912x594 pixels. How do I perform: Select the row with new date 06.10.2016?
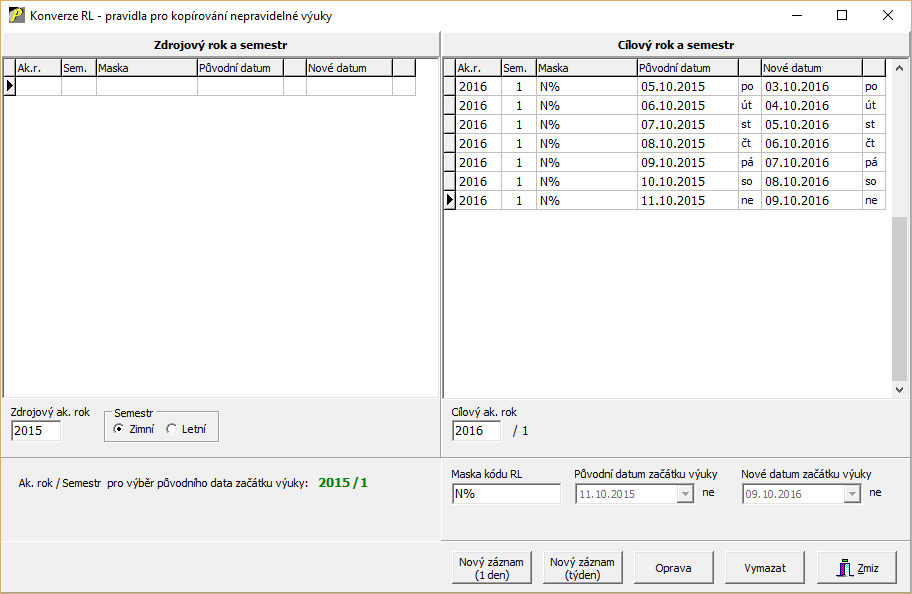tap(810, 144)
